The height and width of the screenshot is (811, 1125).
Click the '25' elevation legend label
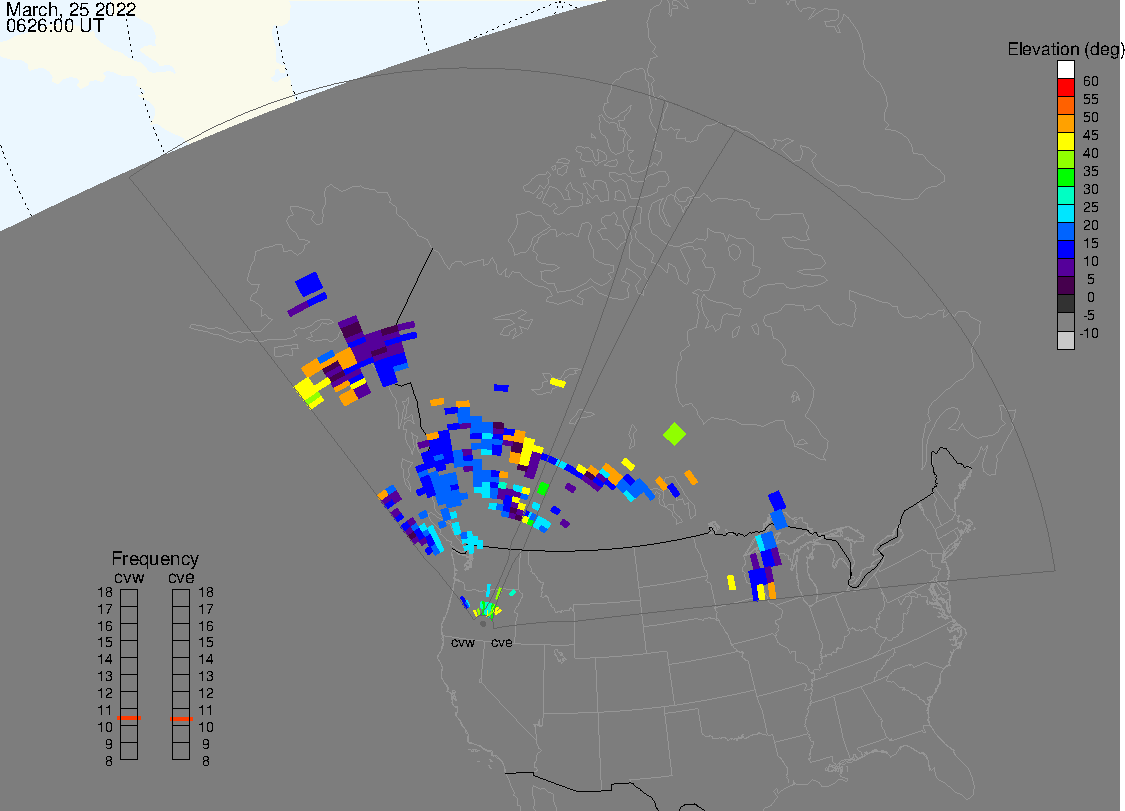[x=1091, y=207]
